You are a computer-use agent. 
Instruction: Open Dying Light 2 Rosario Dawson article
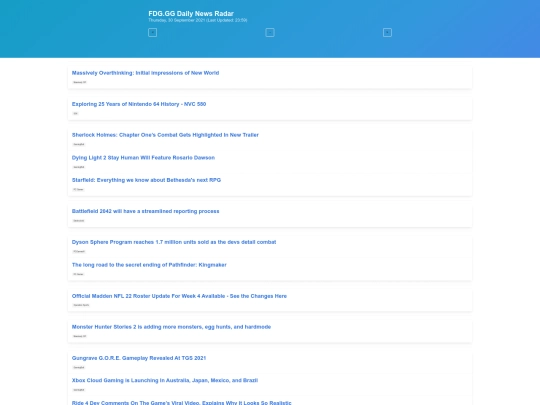(143, 158)
